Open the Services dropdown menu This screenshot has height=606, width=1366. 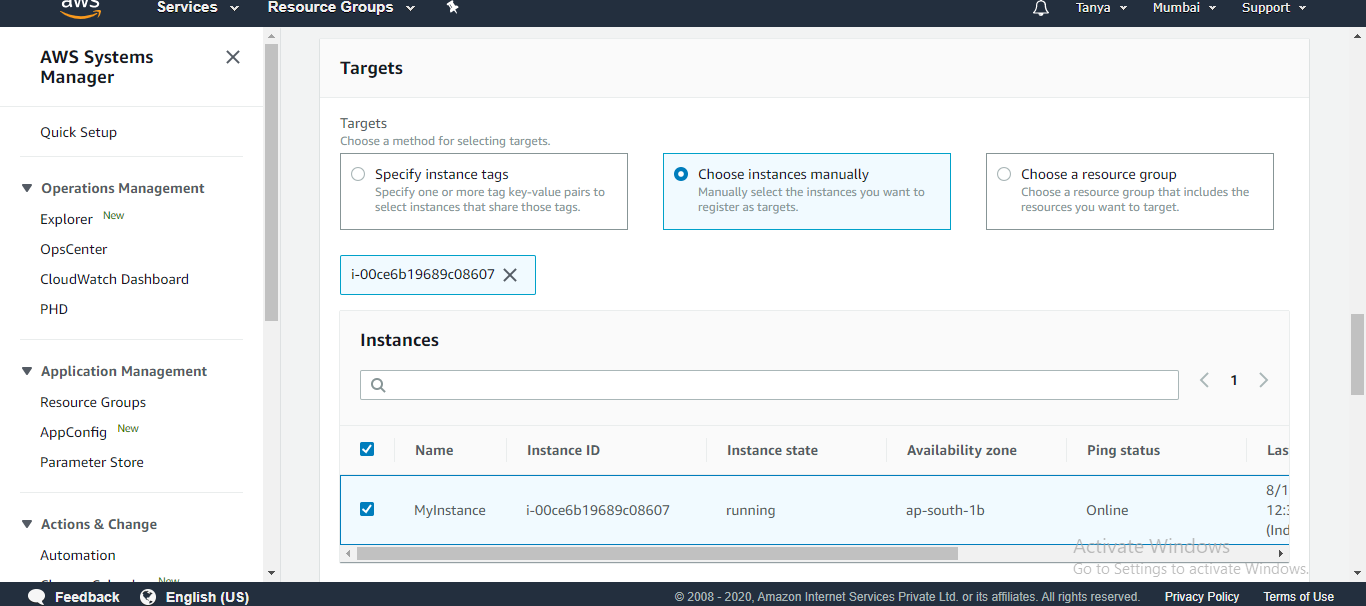click(x=198, y=7)
